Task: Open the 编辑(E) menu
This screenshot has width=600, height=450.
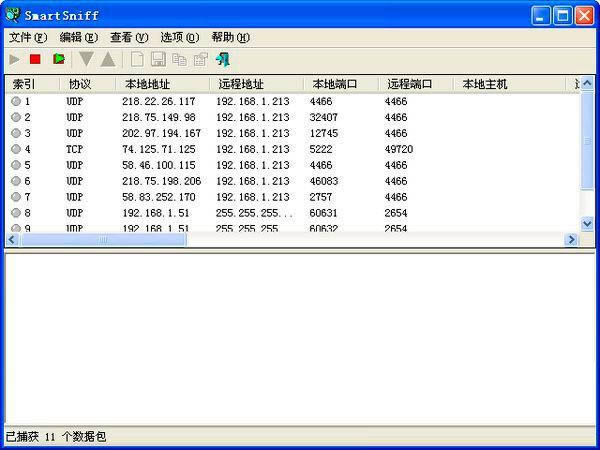Action: [79, 38]
